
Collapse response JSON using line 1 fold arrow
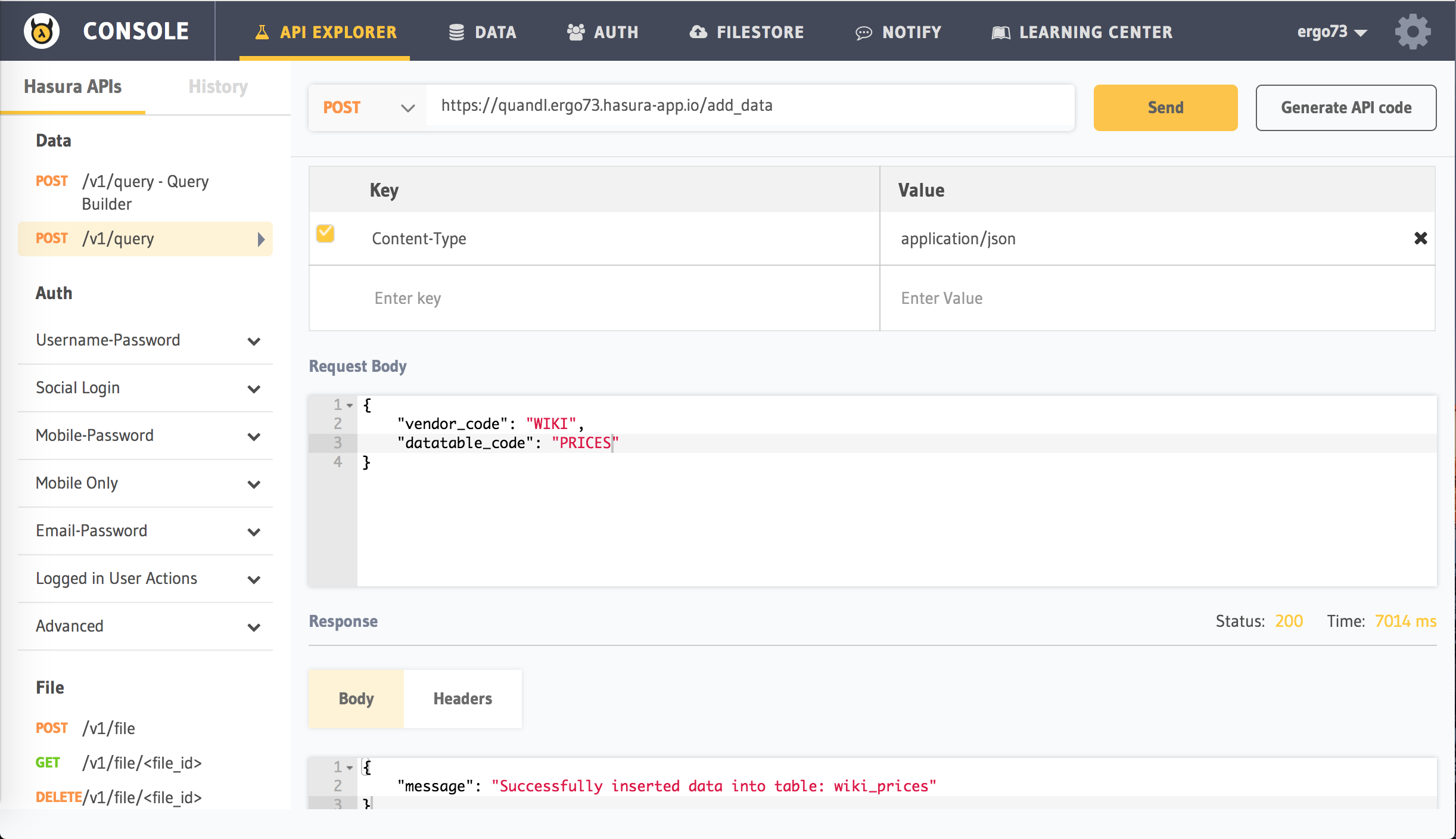click(x=350, y=767)
